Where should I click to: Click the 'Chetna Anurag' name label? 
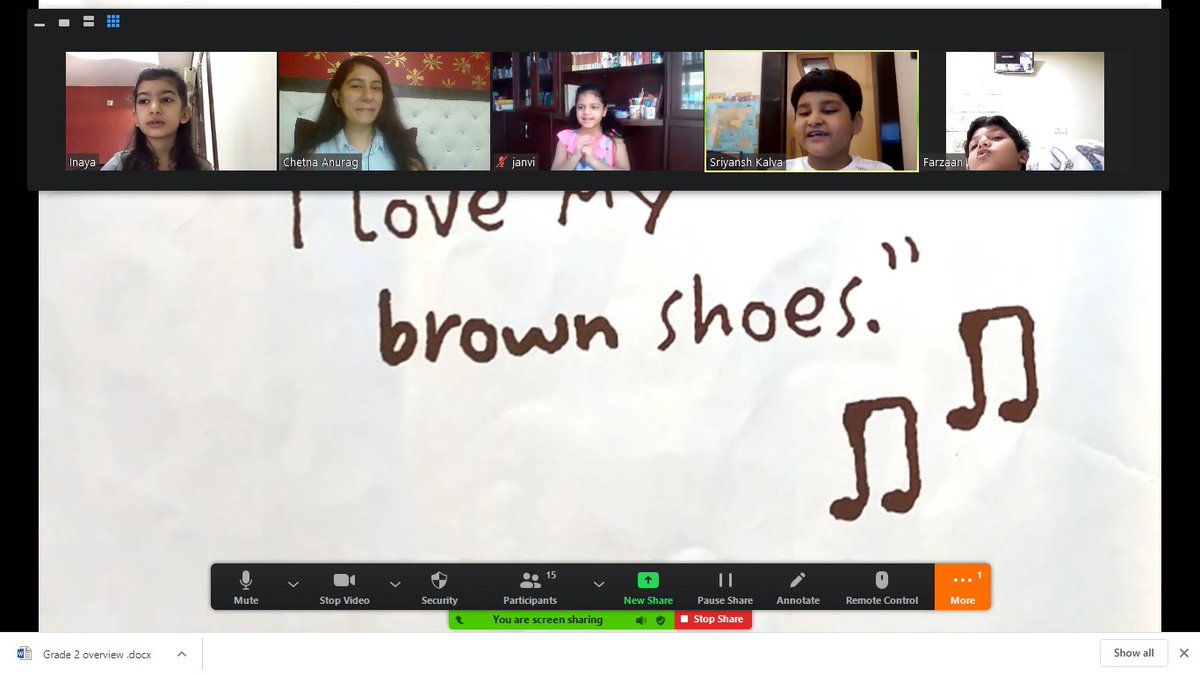(321, 162)
